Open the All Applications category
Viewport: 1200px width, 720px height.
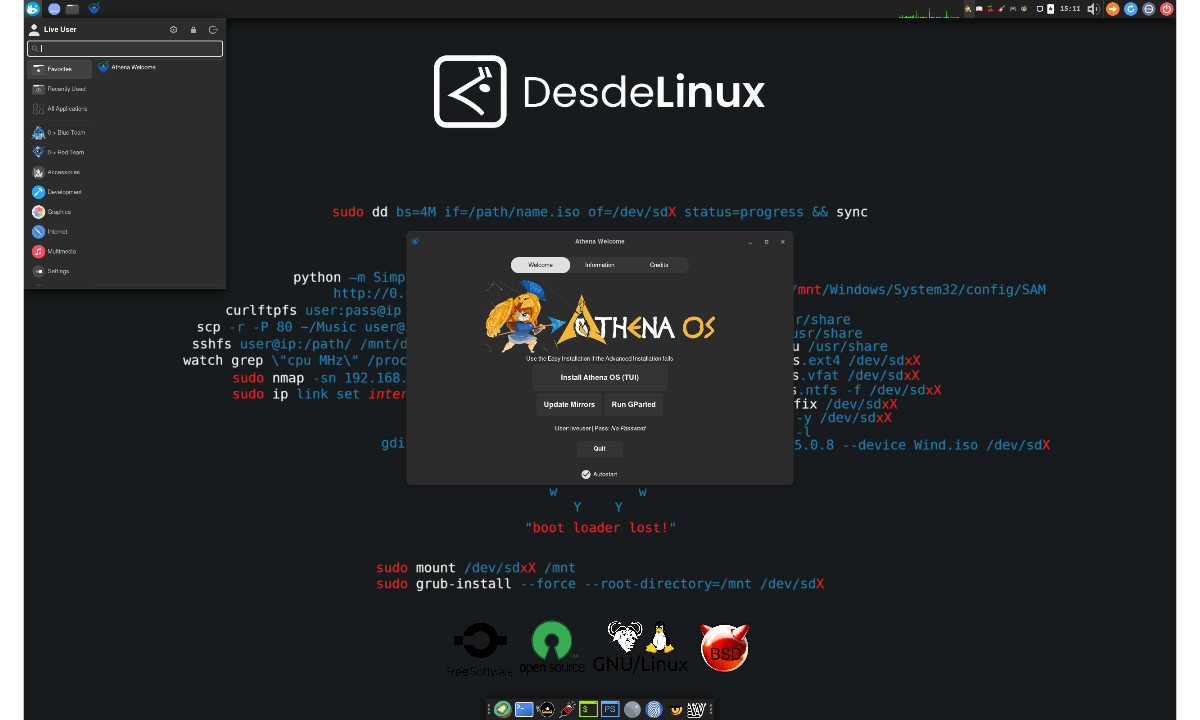[60, 109]
